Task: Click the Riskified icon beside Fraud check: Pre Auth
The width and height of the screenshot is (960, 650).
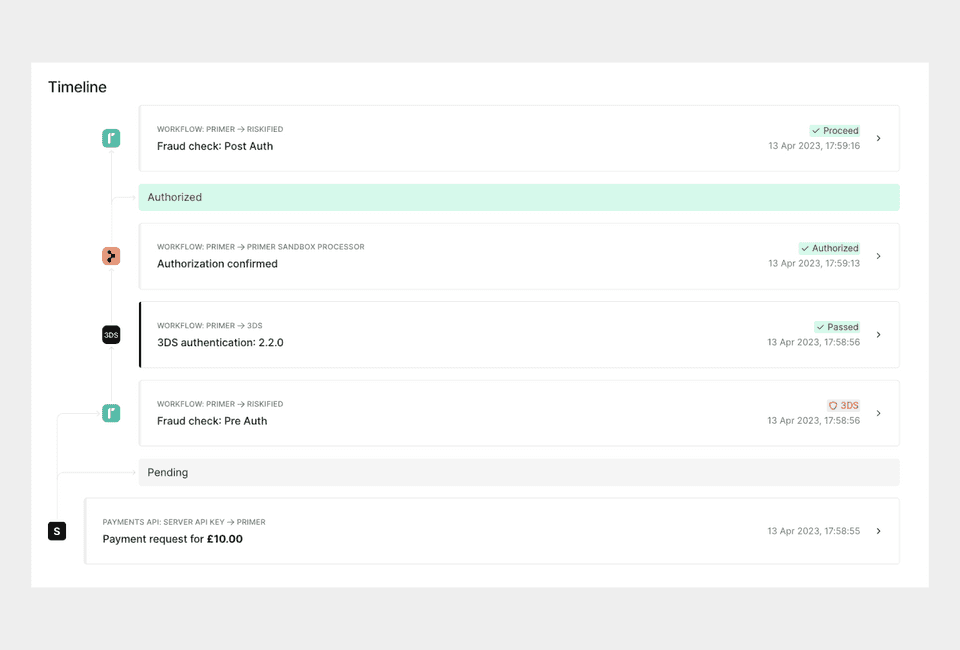Action: 111,413
